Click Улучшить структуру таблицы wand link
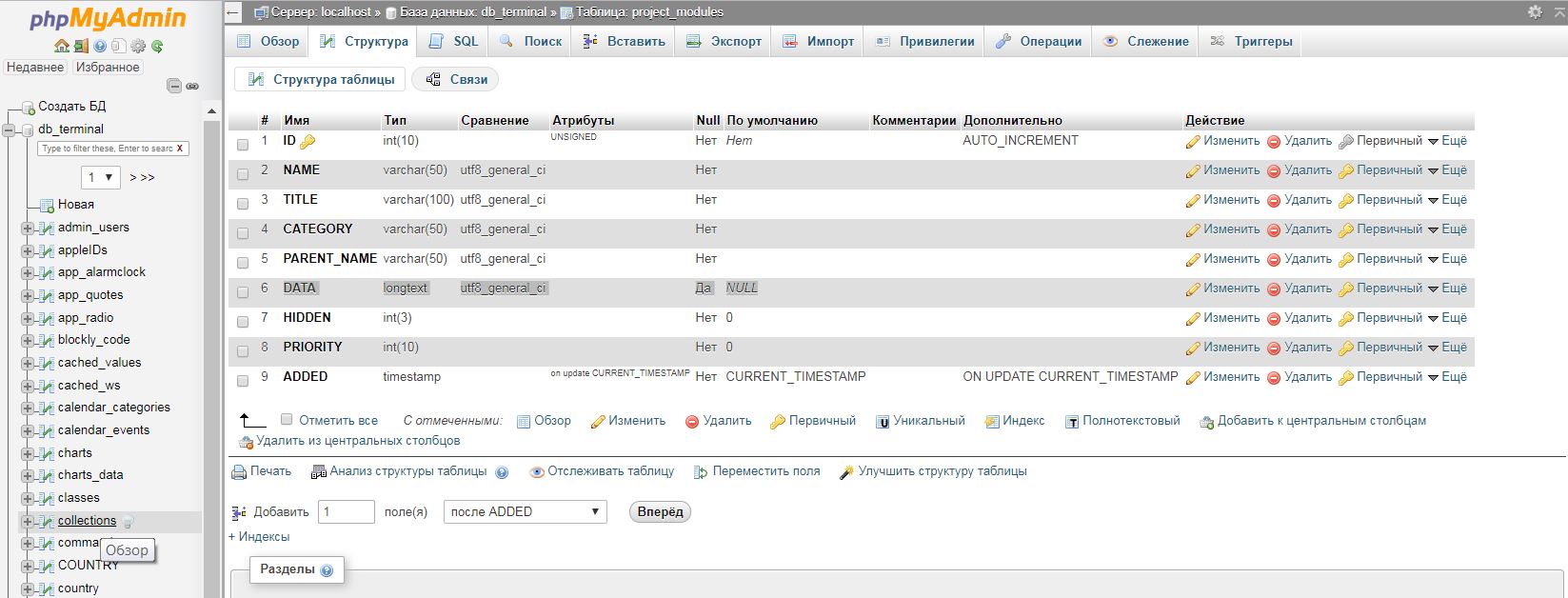Image resolution: width=1568 pixels, height=598 pixels. click(932, 471)
